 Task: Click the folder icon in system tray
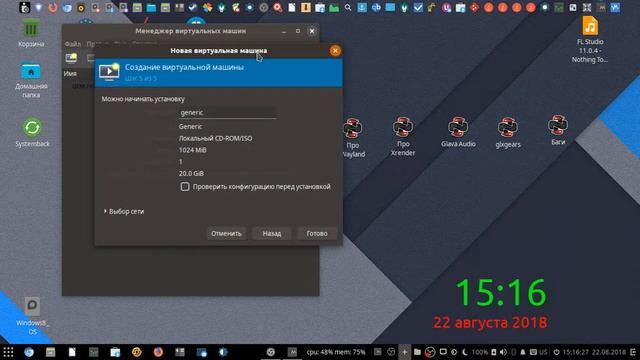point(417,352)
